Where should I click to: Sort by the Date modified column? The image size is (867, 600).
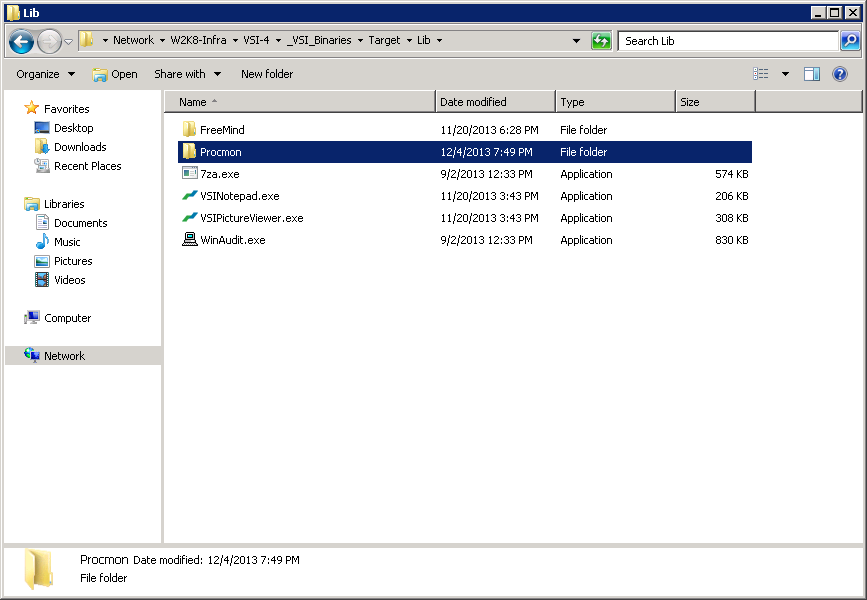[x=495, y=102]
